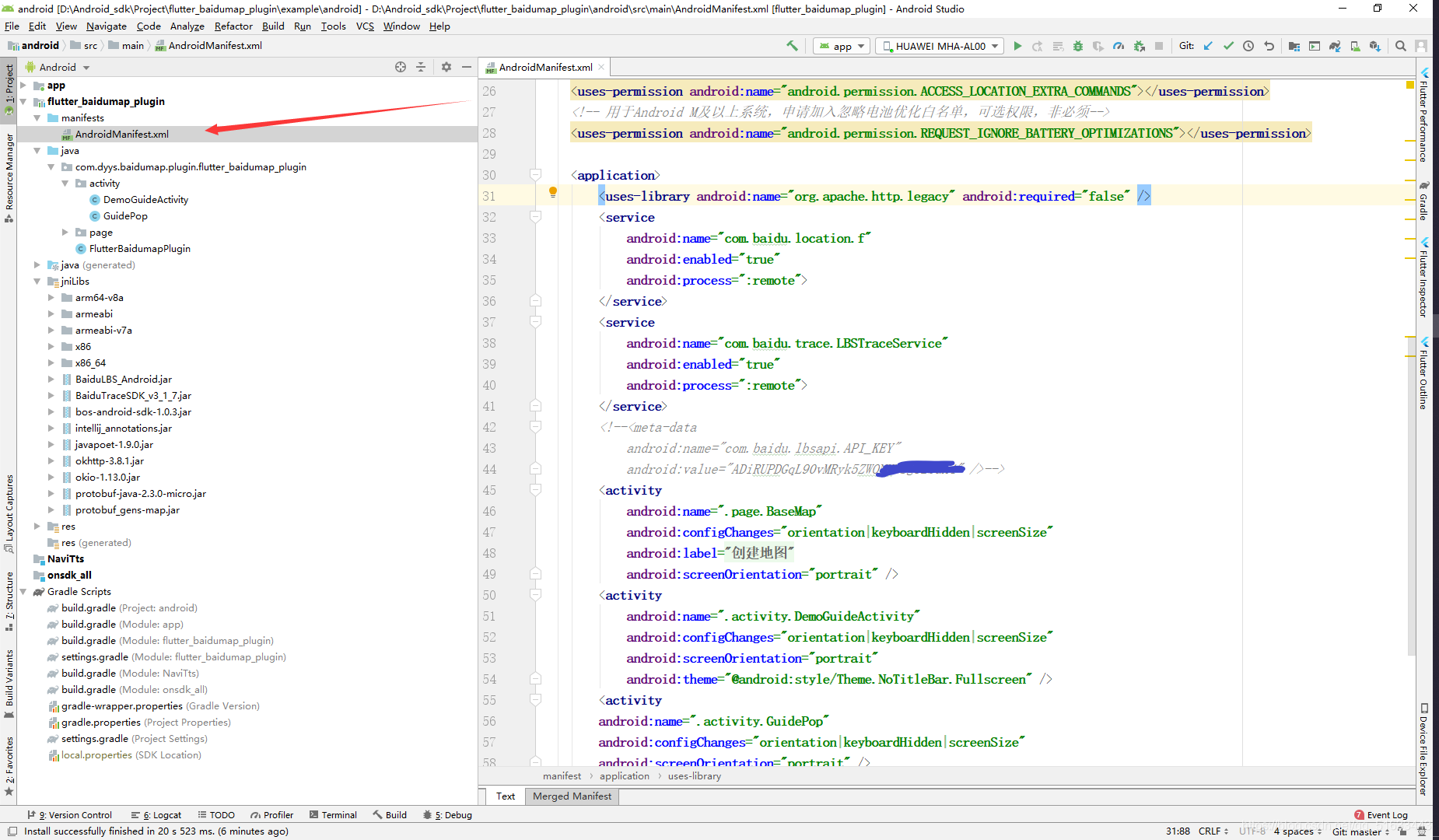
Task: Fold the application tag at line 30
Action: tap(535, 174)
